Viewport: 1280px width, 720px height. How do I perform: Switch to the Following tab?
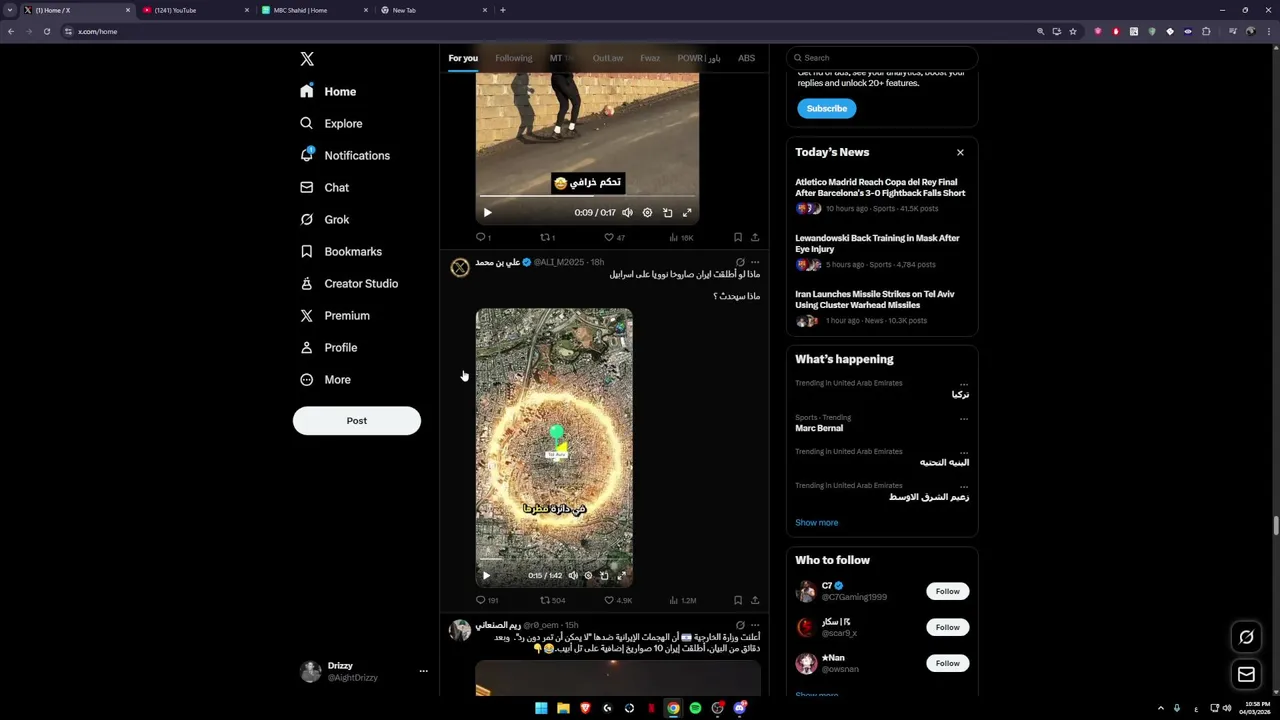514,58
